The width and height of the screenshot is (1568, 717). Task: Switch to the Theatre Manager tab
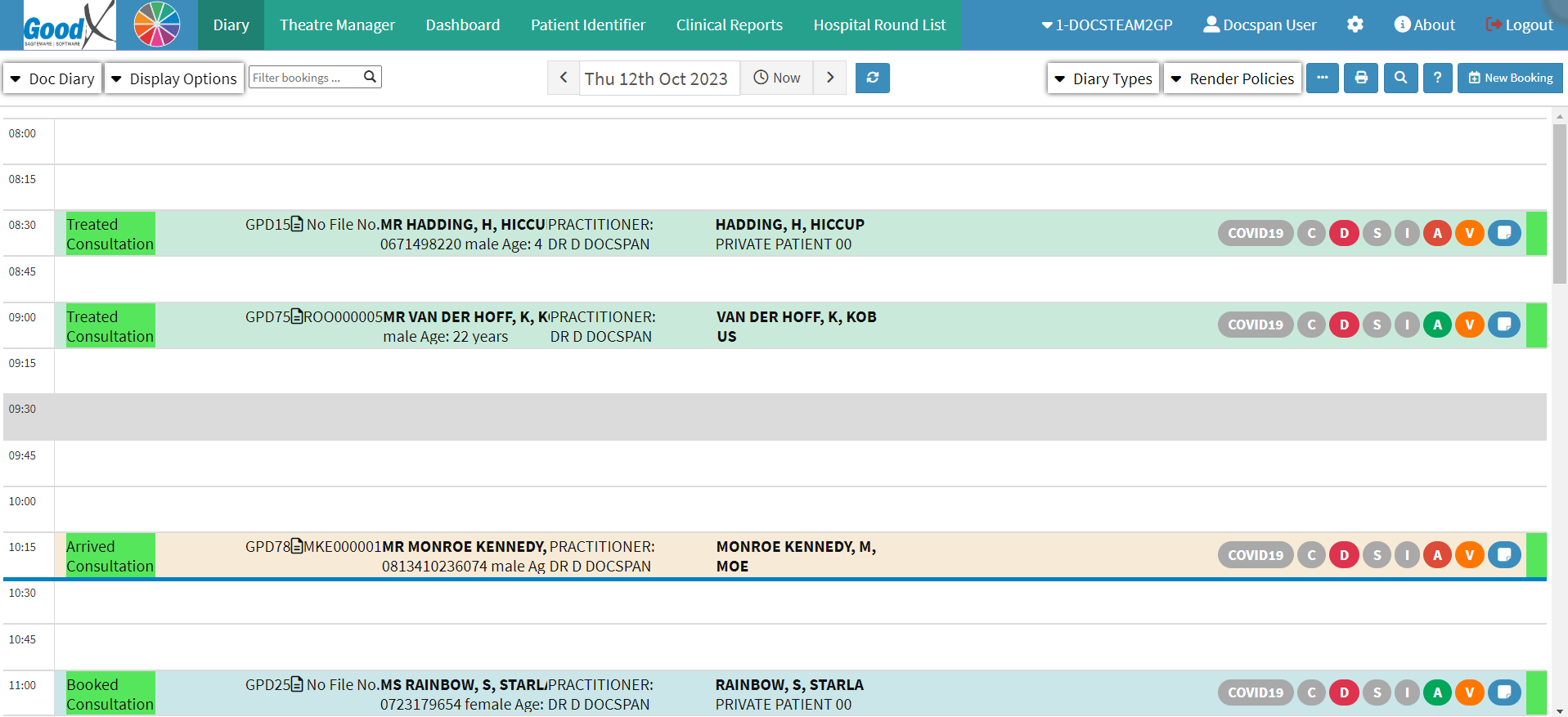337,25
